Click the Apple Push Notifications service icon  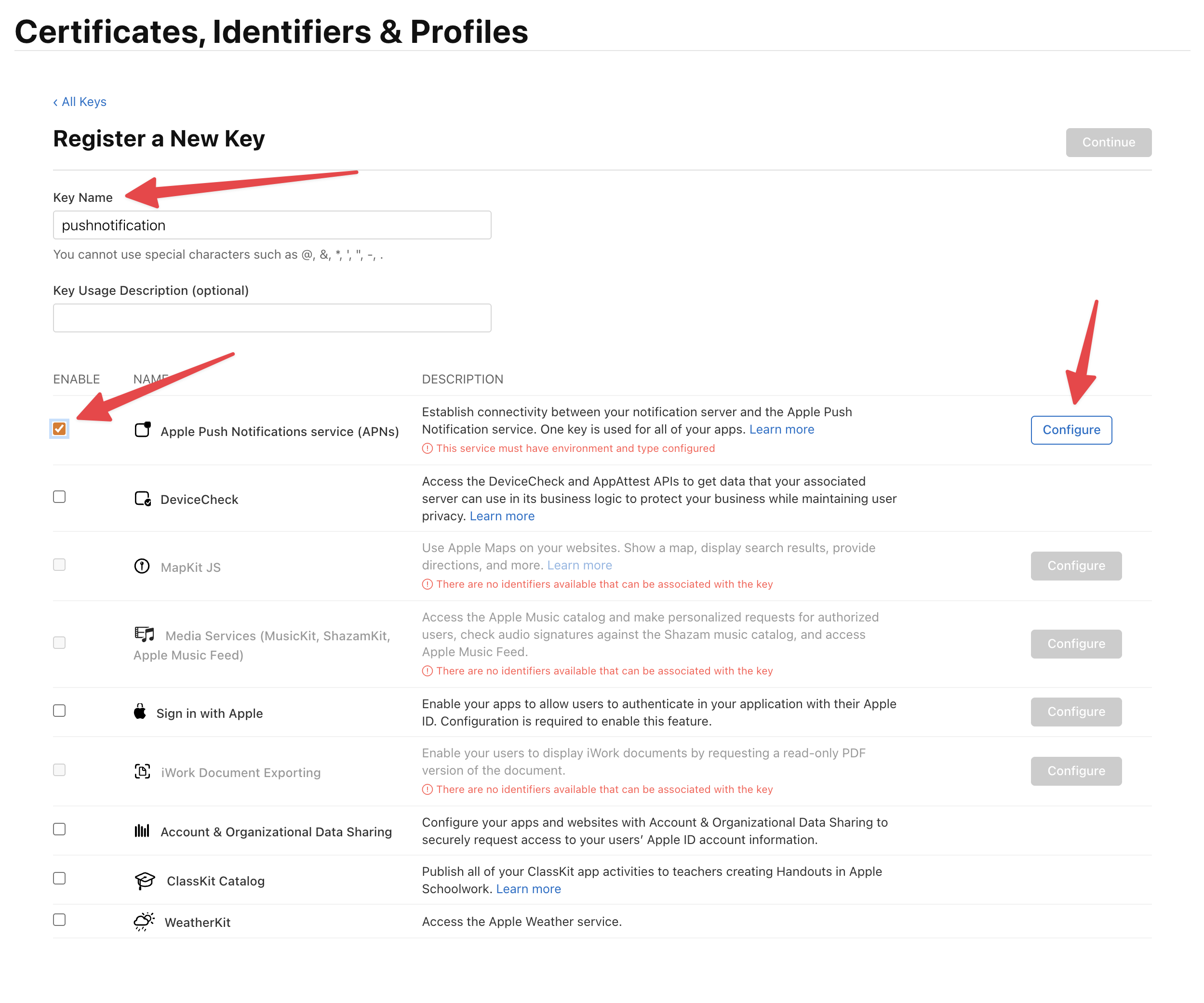(143, 430)
